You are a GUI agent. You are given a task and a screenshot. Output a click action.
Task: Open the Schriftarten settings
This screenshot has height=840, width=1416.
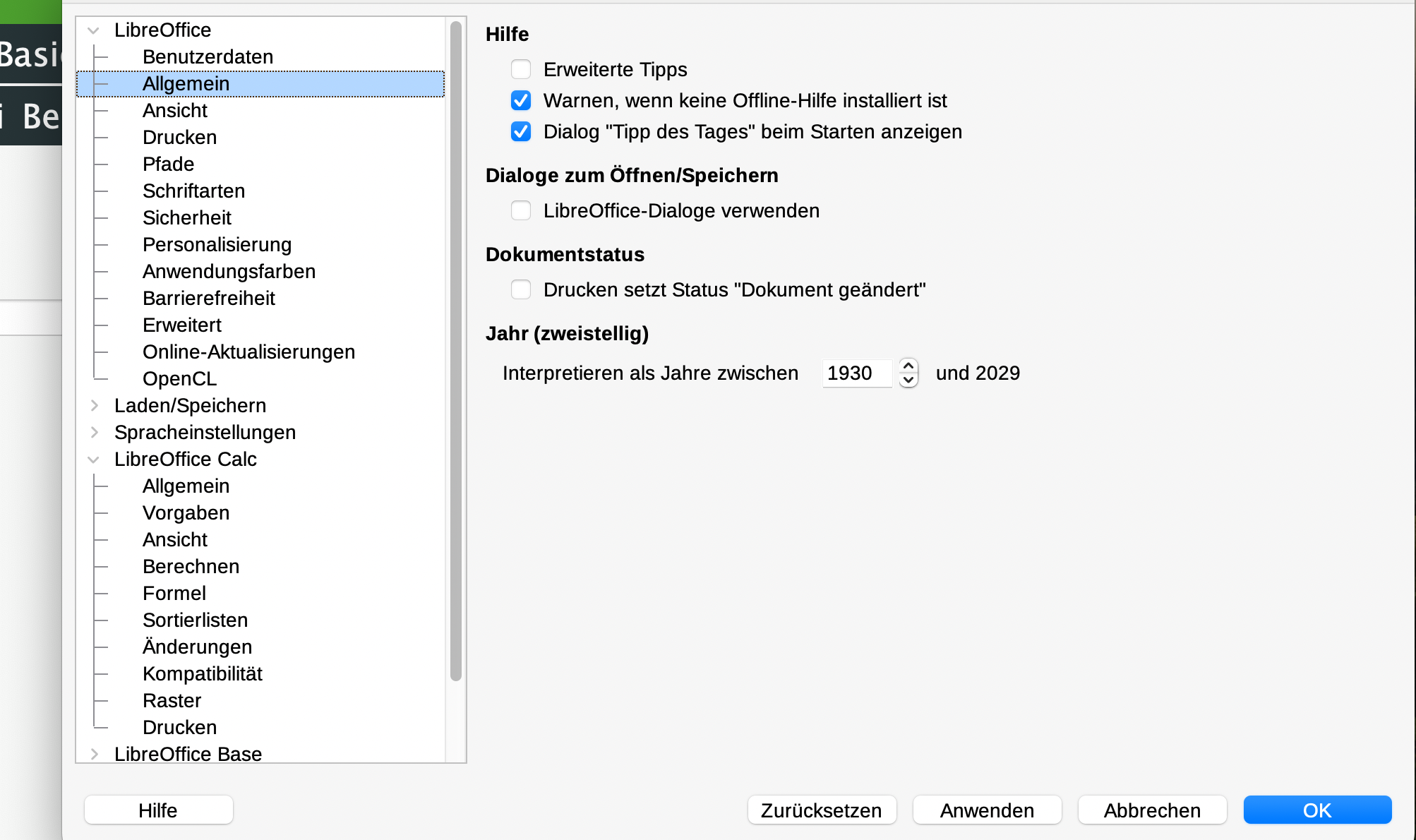pos(193,191)
